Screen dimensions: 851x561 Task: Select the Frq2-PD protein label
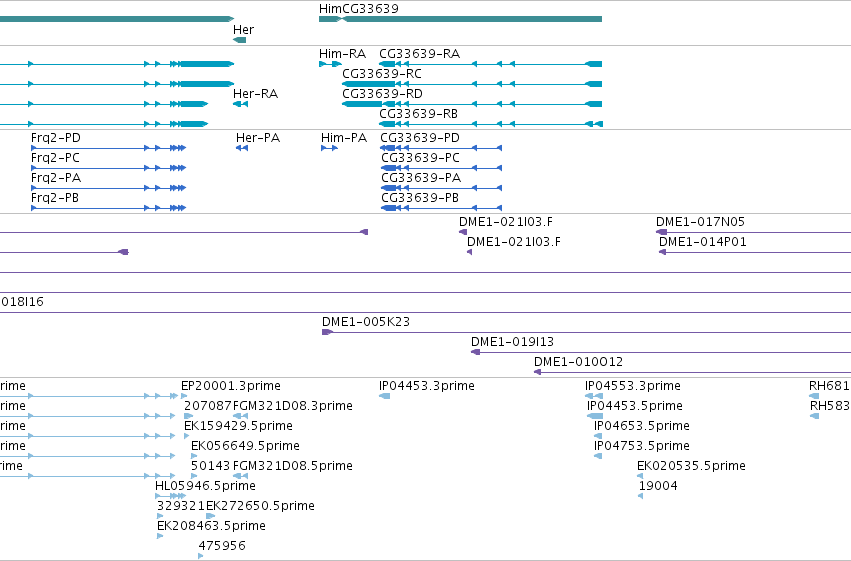(56, 138)
